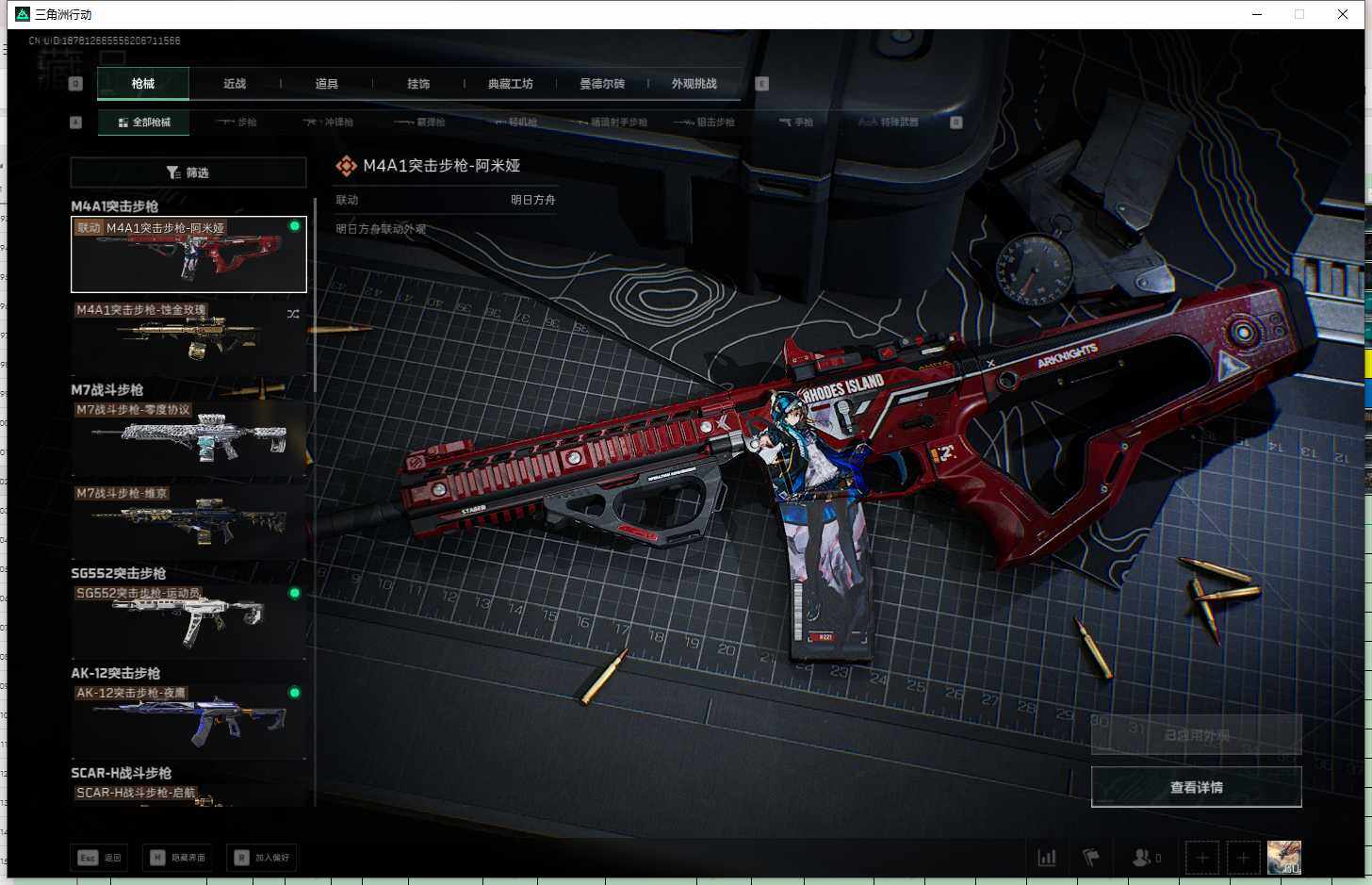Screen dimensions: 1372x885
Task: Filter weapons by 精确射手步枪 (marksman rifles)
Action: click(x=612, y=123)
